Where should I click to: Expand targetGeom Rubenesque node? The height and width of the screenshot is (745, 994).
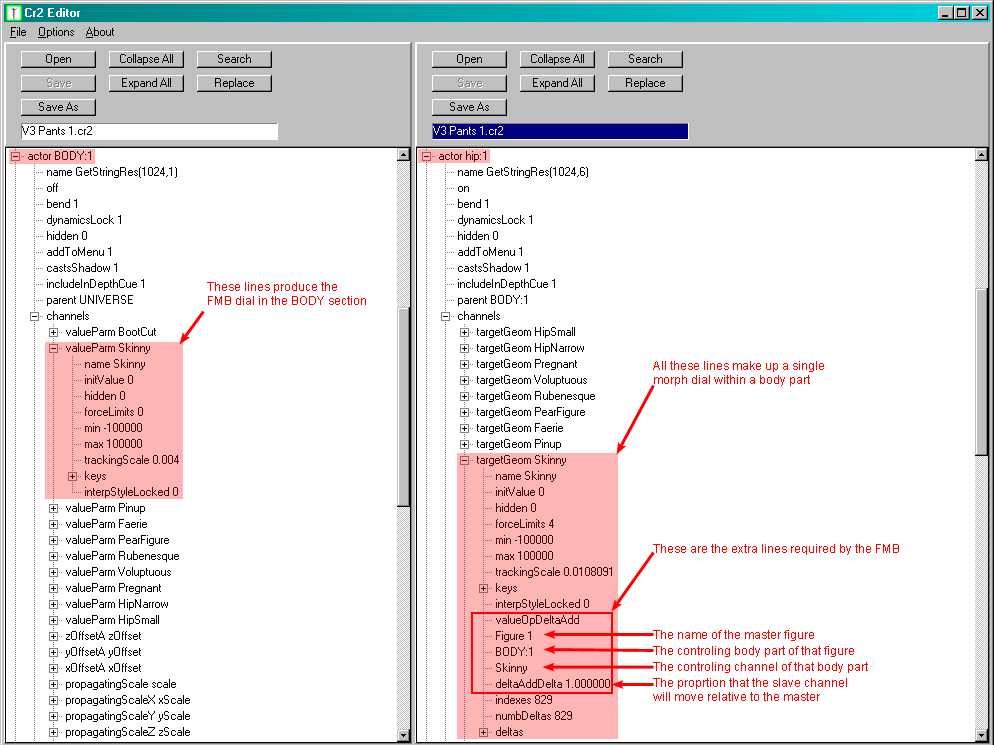pyautogui.click(x=464, y=396)
